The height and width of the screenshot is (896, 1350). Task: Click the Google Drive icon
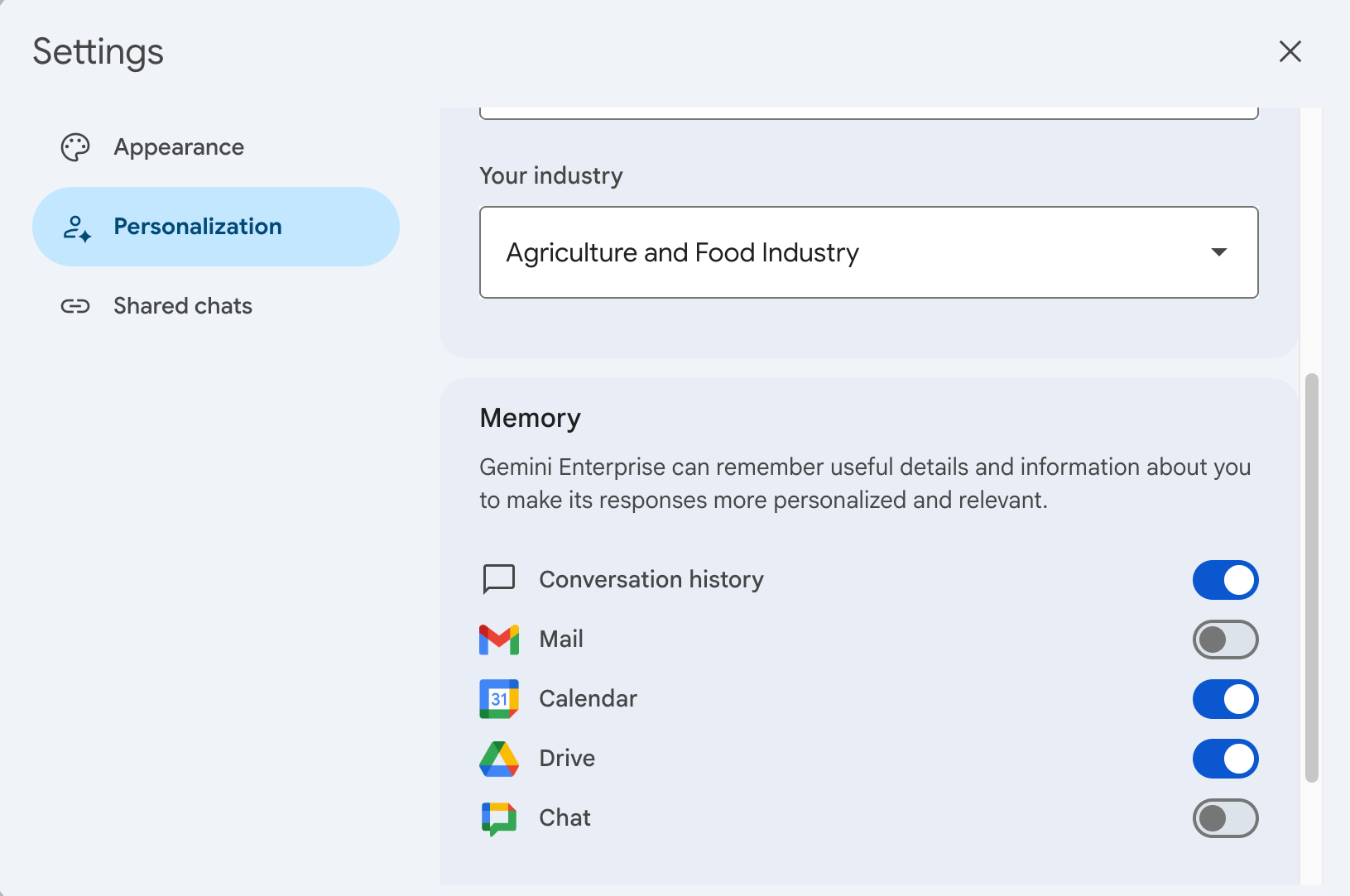pyautogui.click(x=498, y=758)
